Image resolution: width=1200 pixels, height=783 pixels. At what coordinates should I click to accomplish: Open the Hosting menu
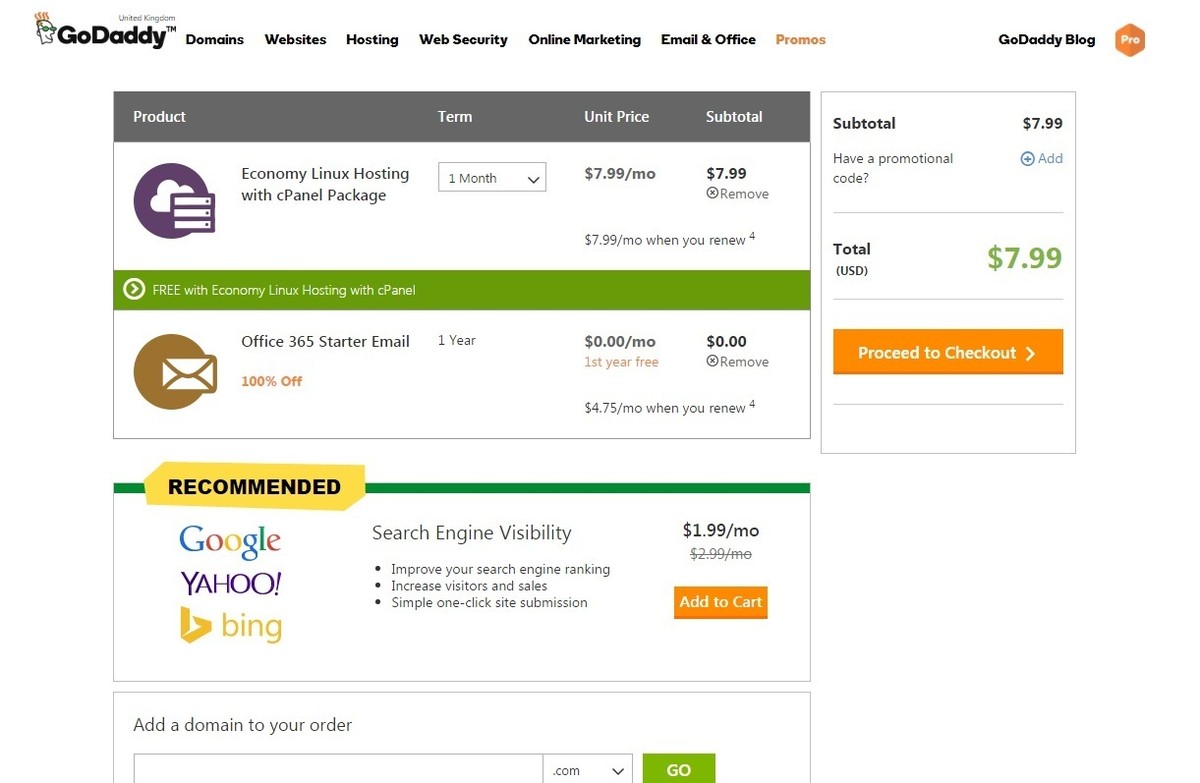(372, 40)
